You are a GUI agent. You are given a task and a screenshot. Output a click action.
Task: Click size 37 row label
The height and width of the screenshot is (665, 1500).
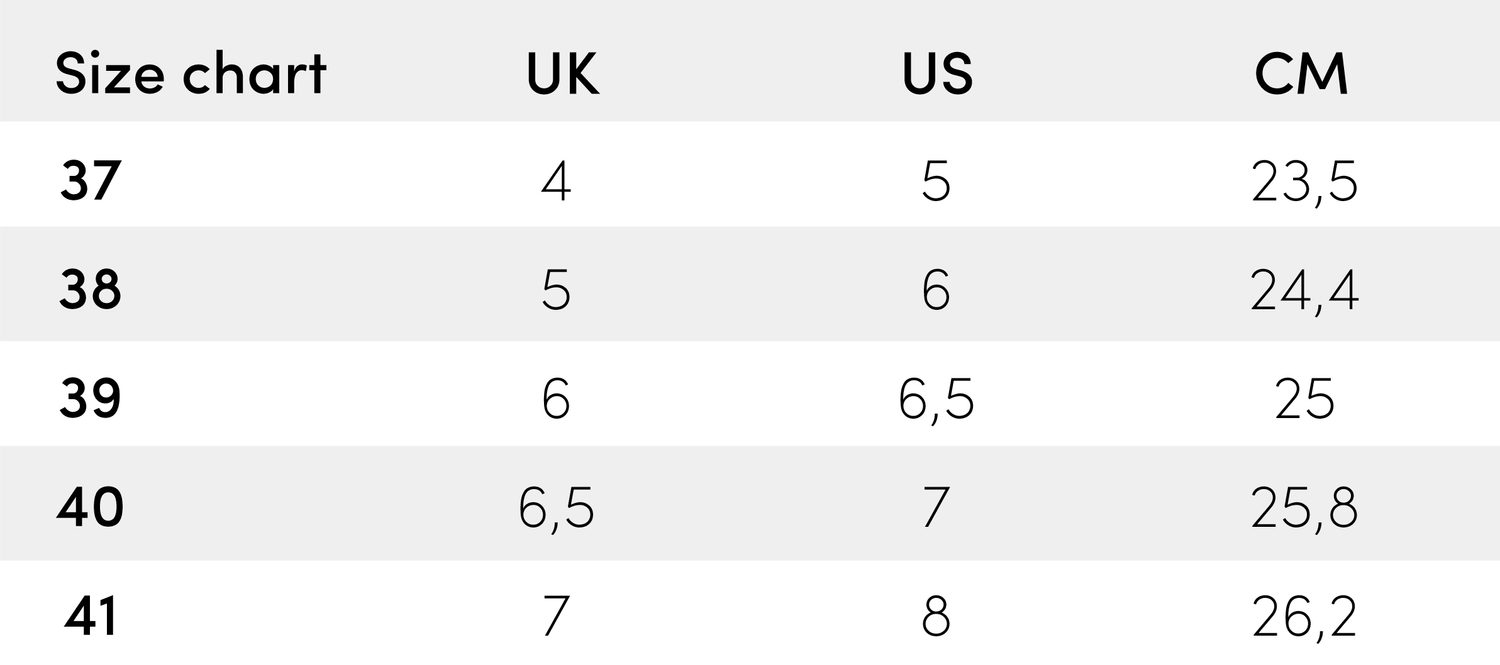pyautogui.click(x=90, y=182)
